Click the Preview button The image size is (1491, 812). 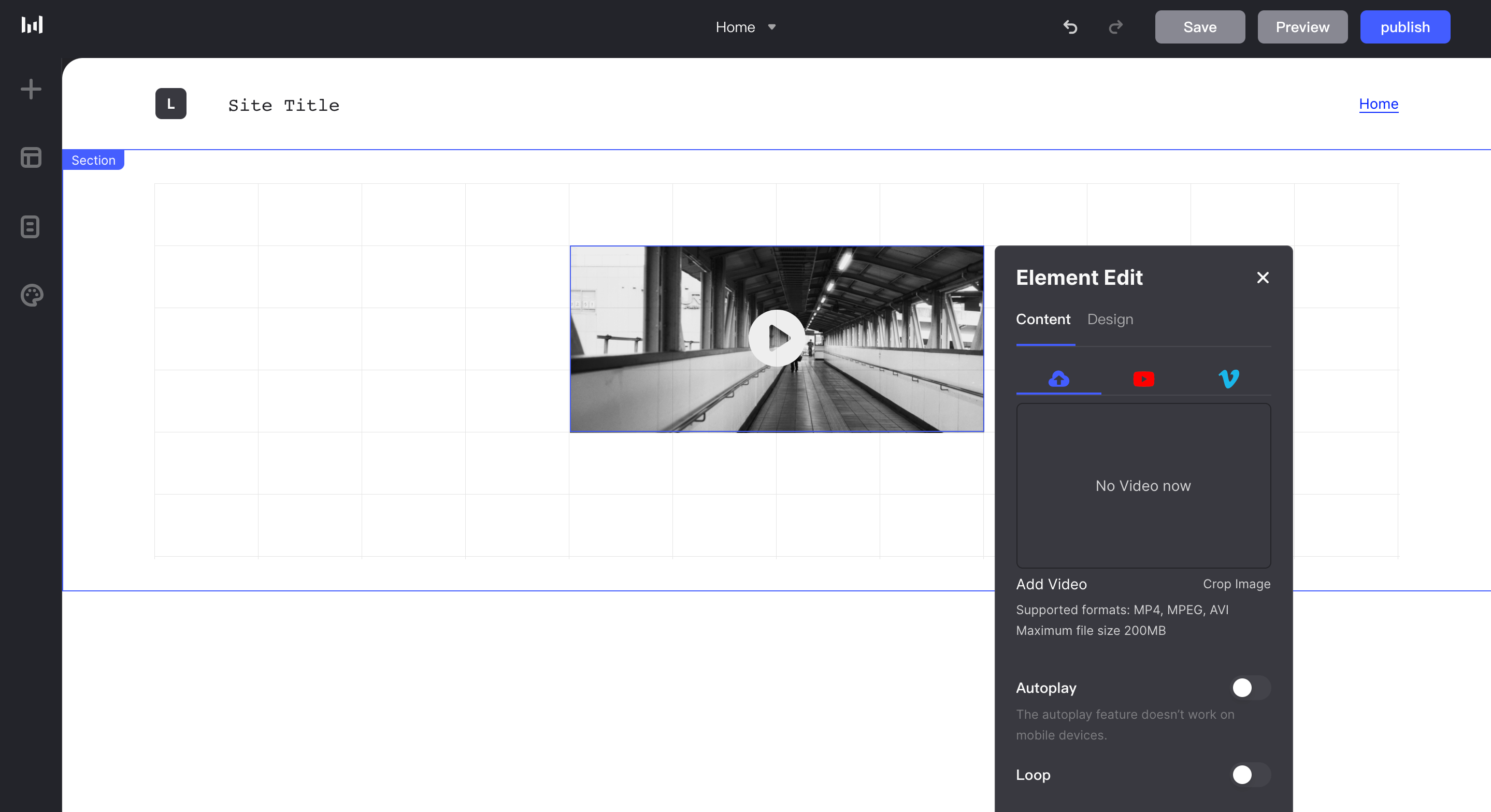coord(1302,27)
